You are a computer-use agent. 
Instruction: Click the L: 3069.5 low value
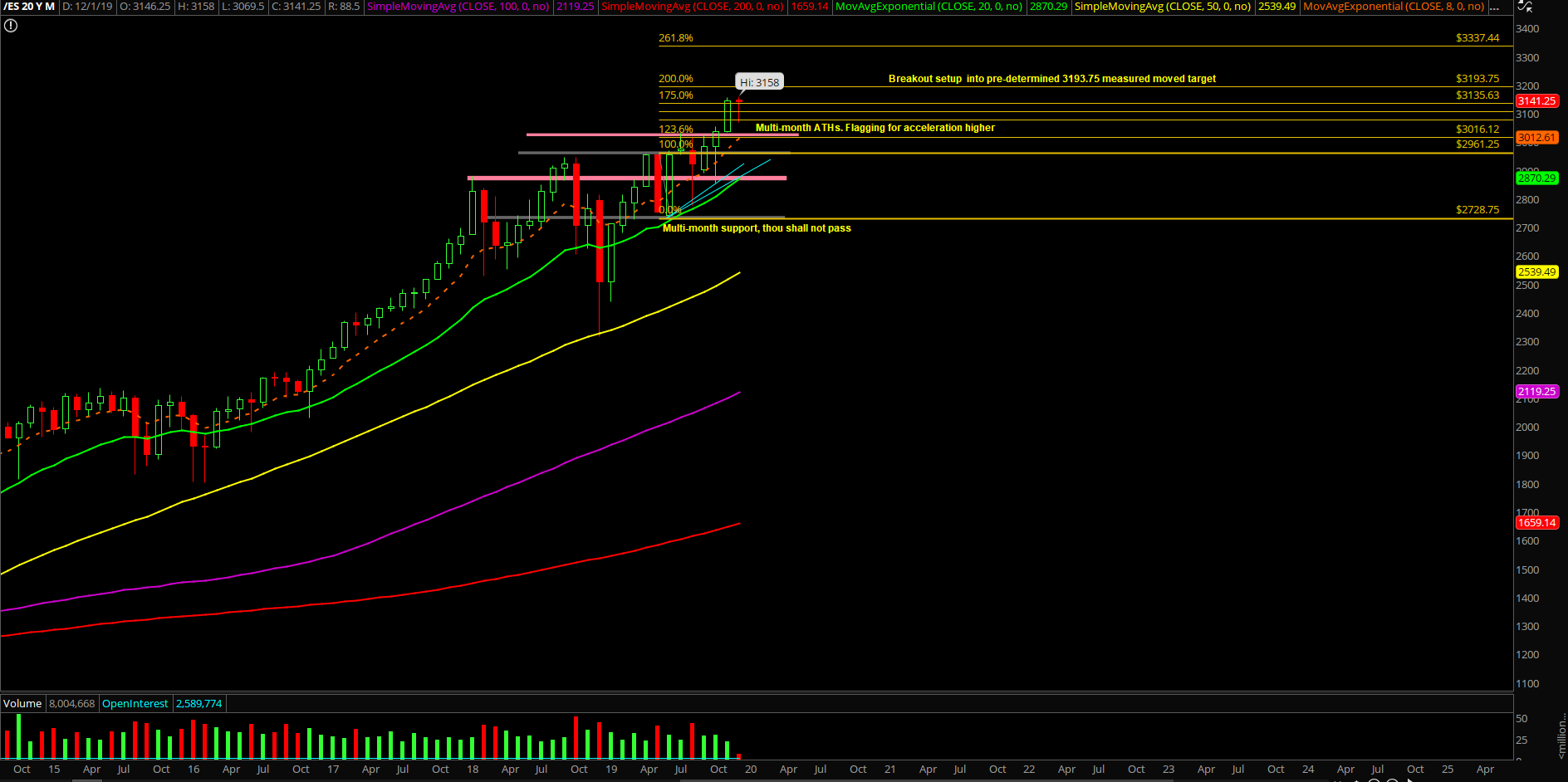[243, 7]
